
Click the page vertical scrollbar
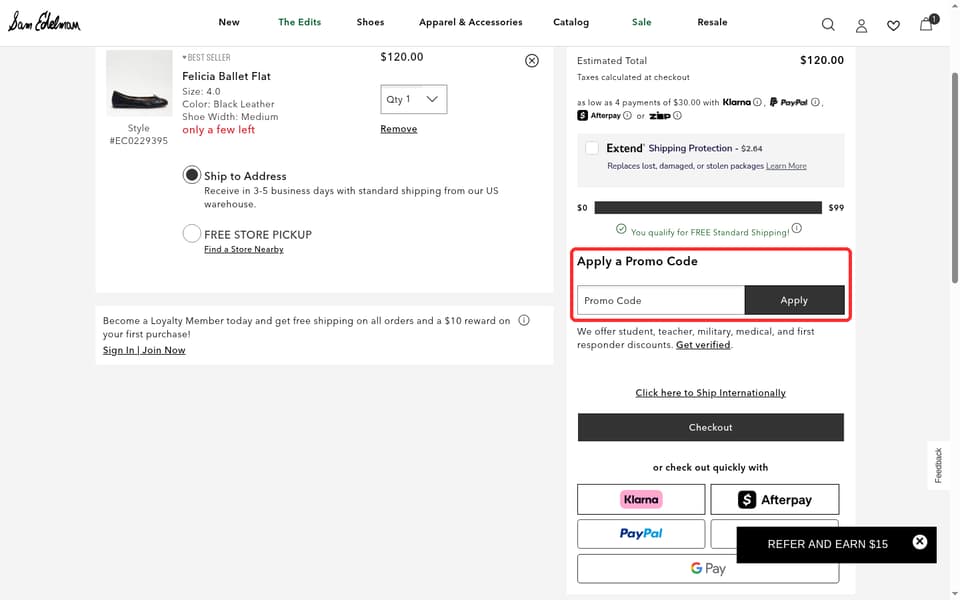point(954,178)
